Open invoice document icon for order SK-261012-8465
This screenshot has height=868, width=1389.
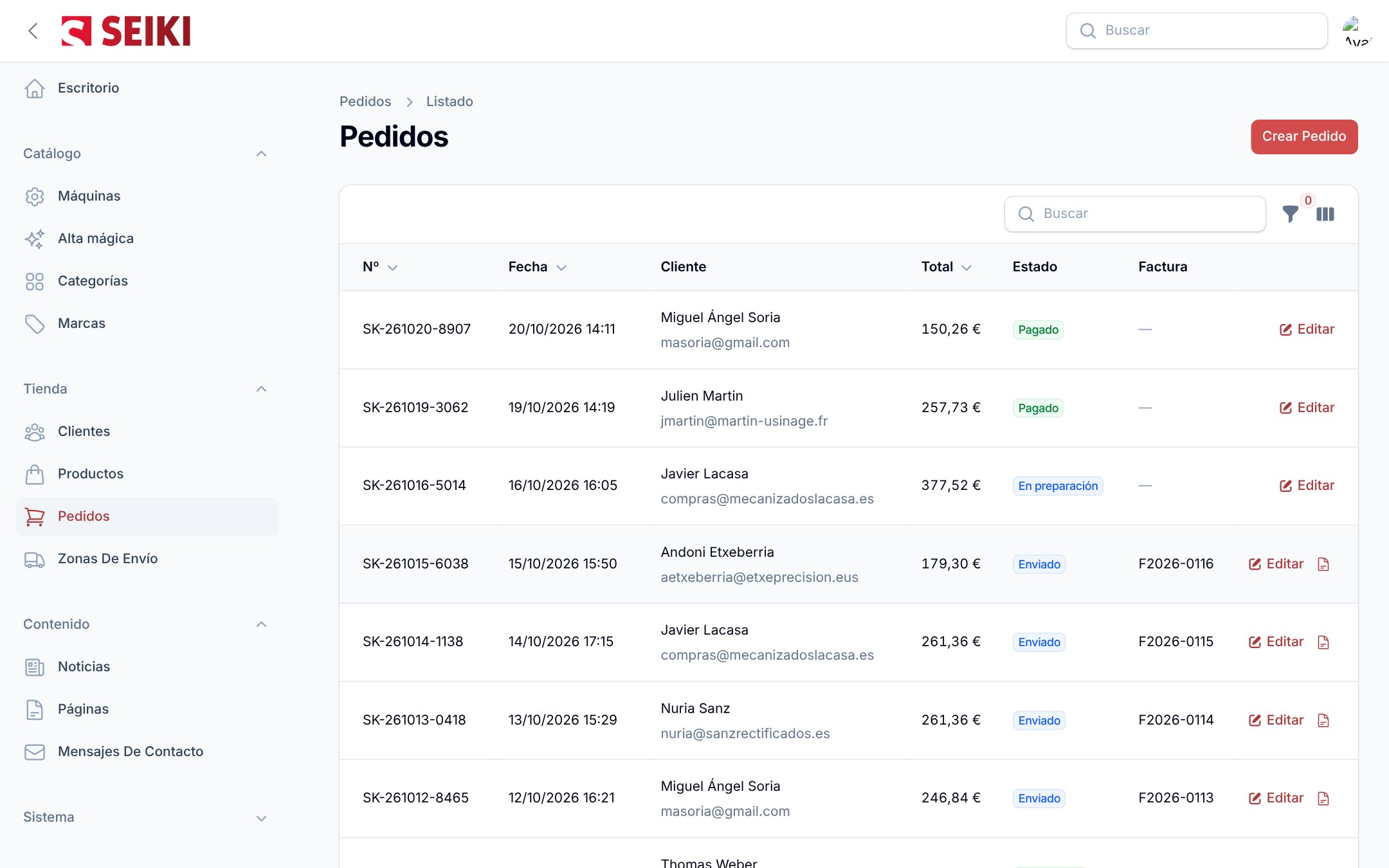pos(1323,798)
